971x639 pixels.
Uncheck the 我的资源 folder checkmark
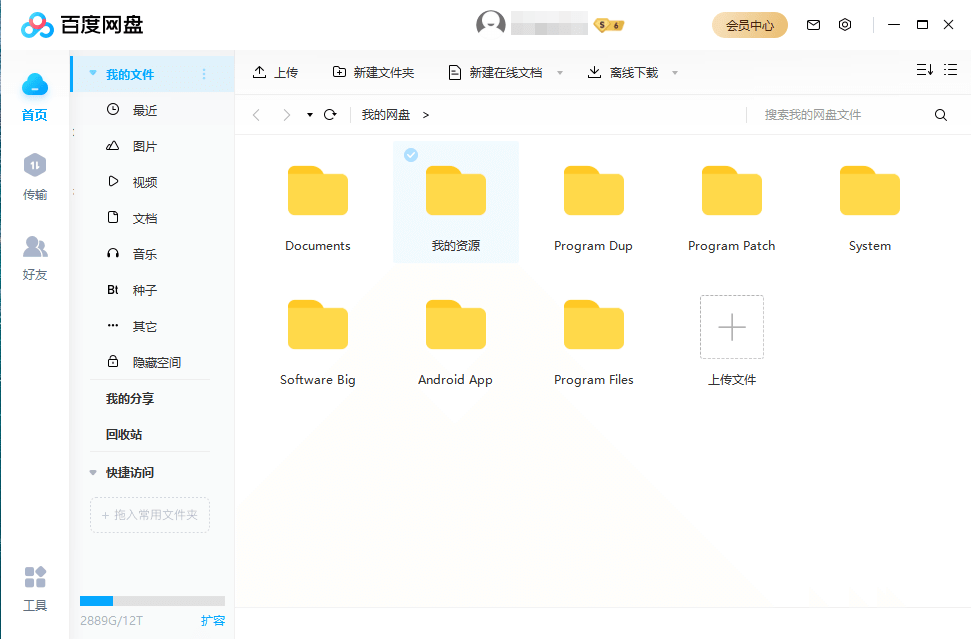click(411, 155)
